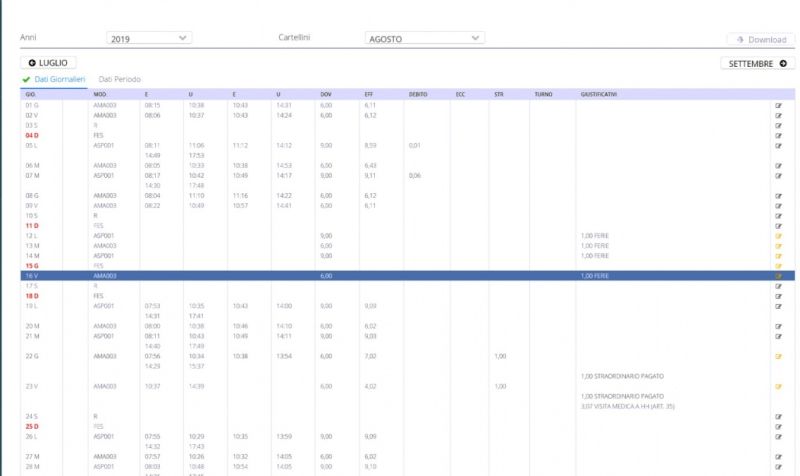Open edit icon on highlighted 16 V row
This screenshot has width=800, height=476.
[778, 276]
